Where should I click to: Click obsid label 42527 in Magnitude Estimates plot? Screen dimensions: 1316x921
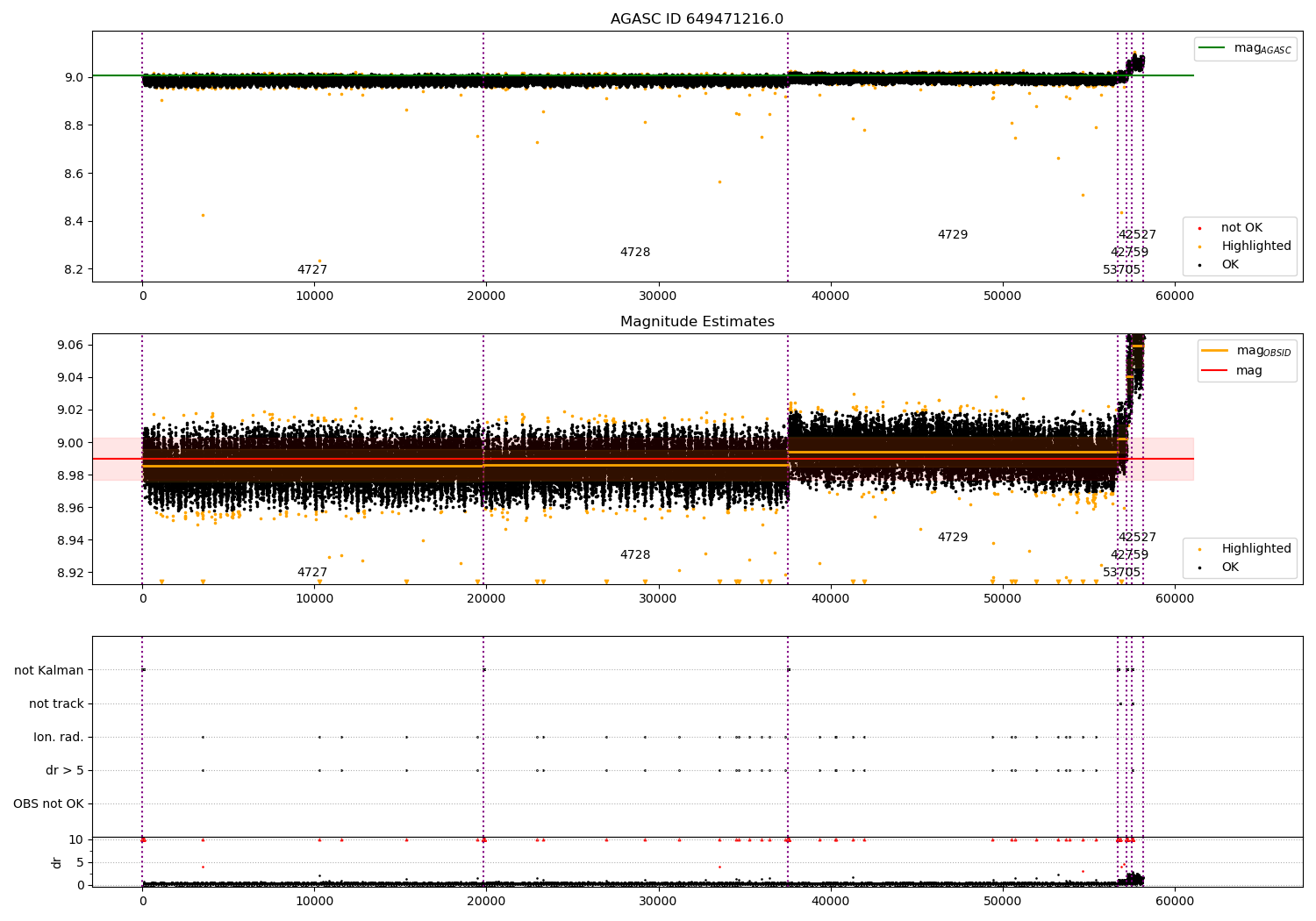(x=1137, y=538)
